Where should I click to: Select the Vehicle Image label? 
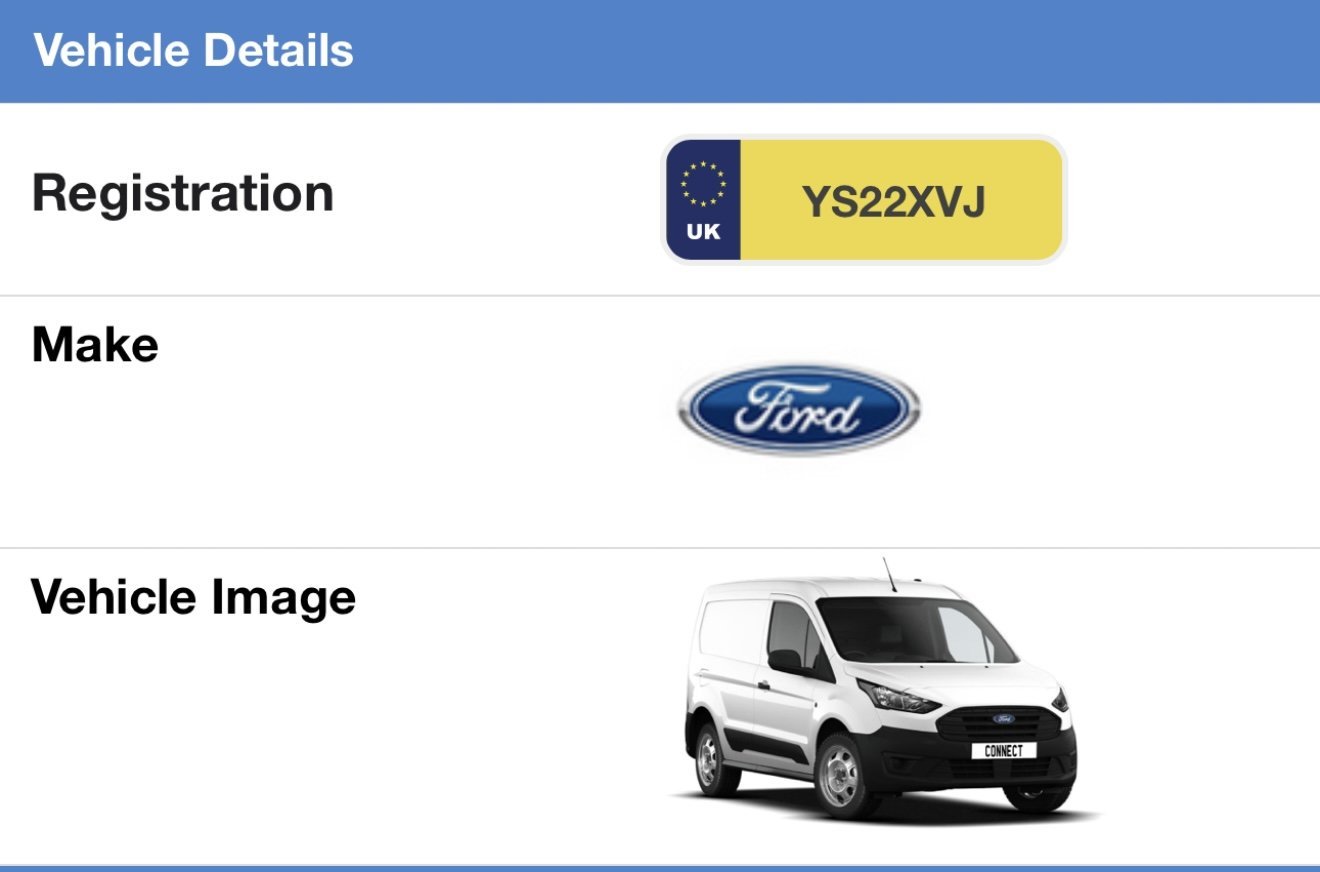point(194,598)
